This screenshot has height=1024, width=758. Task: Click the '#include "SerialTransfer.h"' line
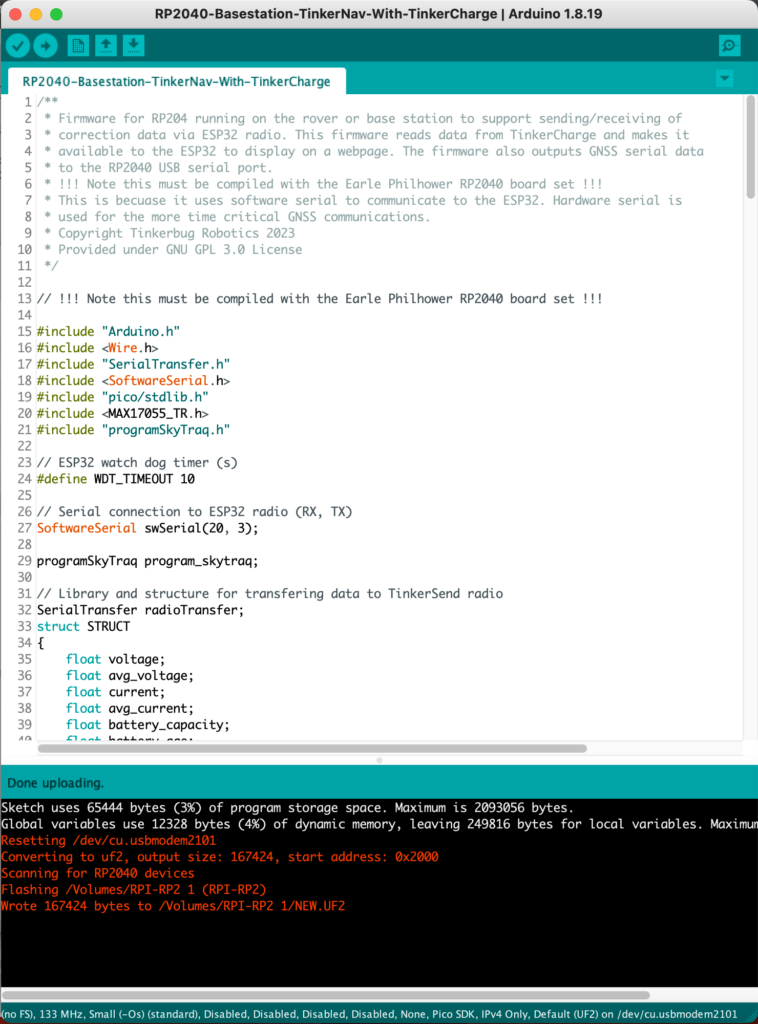tap(133, 364)
